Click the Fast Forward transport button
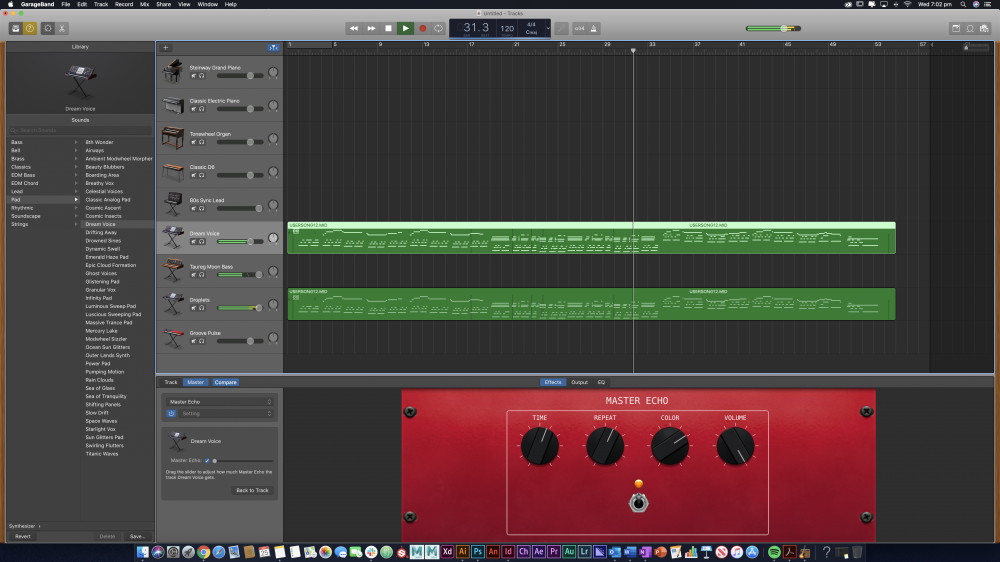 pyautogui.click(x=371, y=28)
